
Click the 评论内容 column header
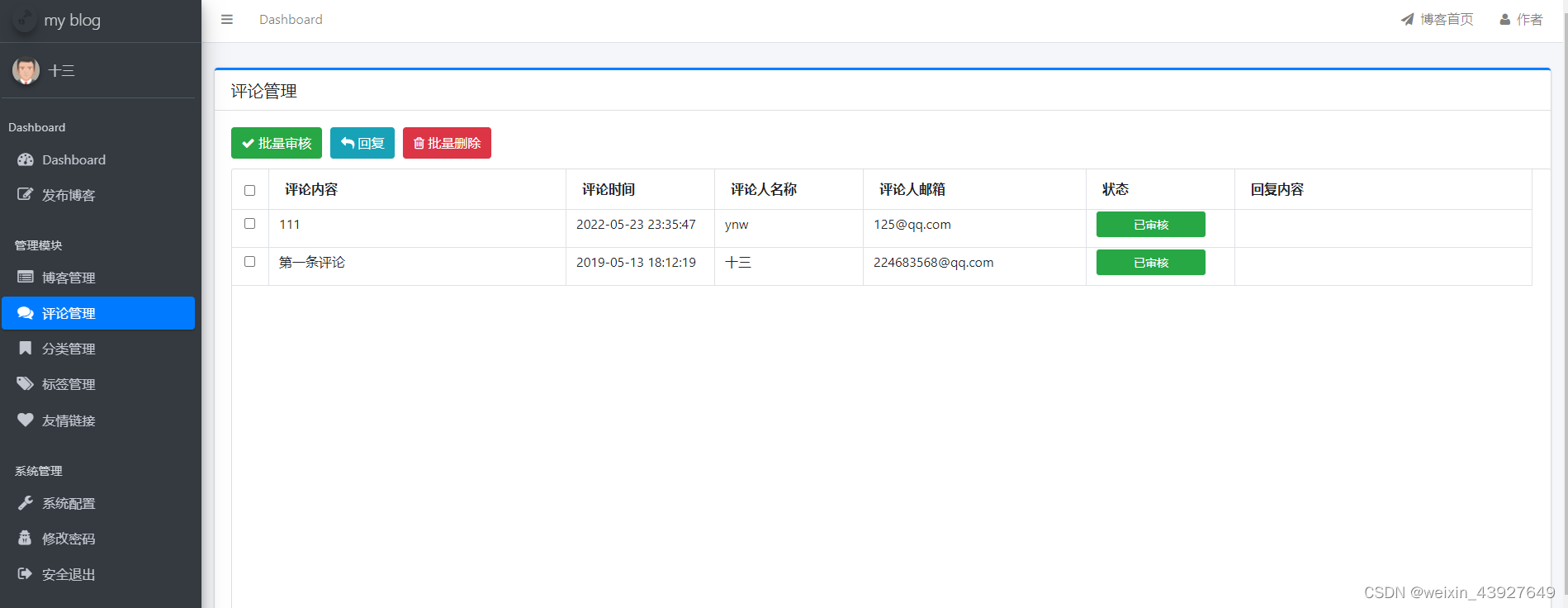click(x=311, y=189)
